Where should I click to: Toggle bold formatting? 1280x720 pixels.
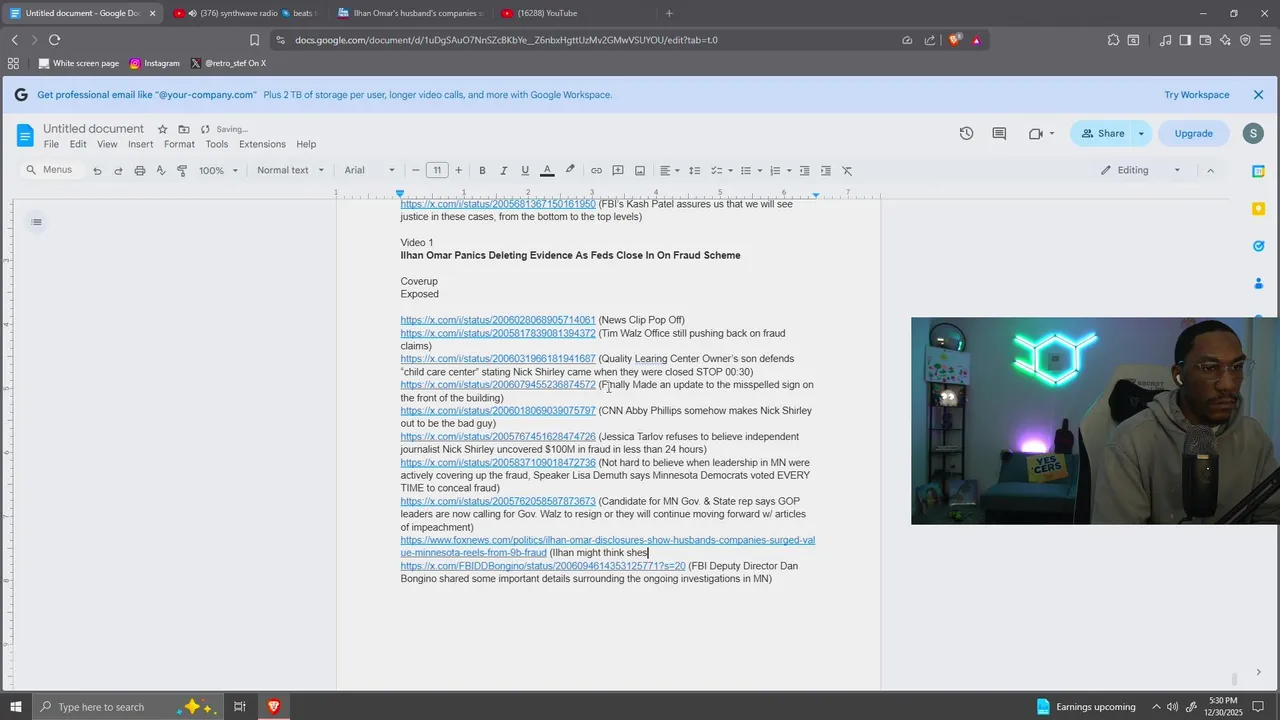(x=482, y=171)
